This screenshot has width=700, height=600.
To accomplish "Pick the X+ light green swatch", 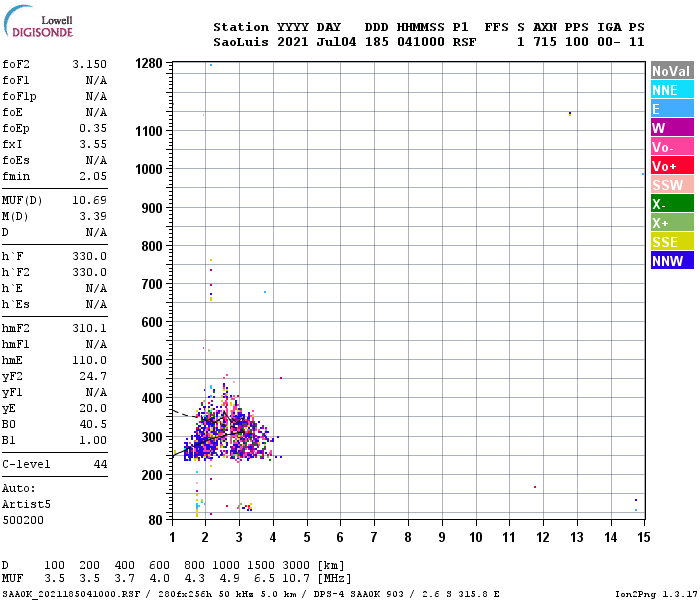I will [672, 223].
